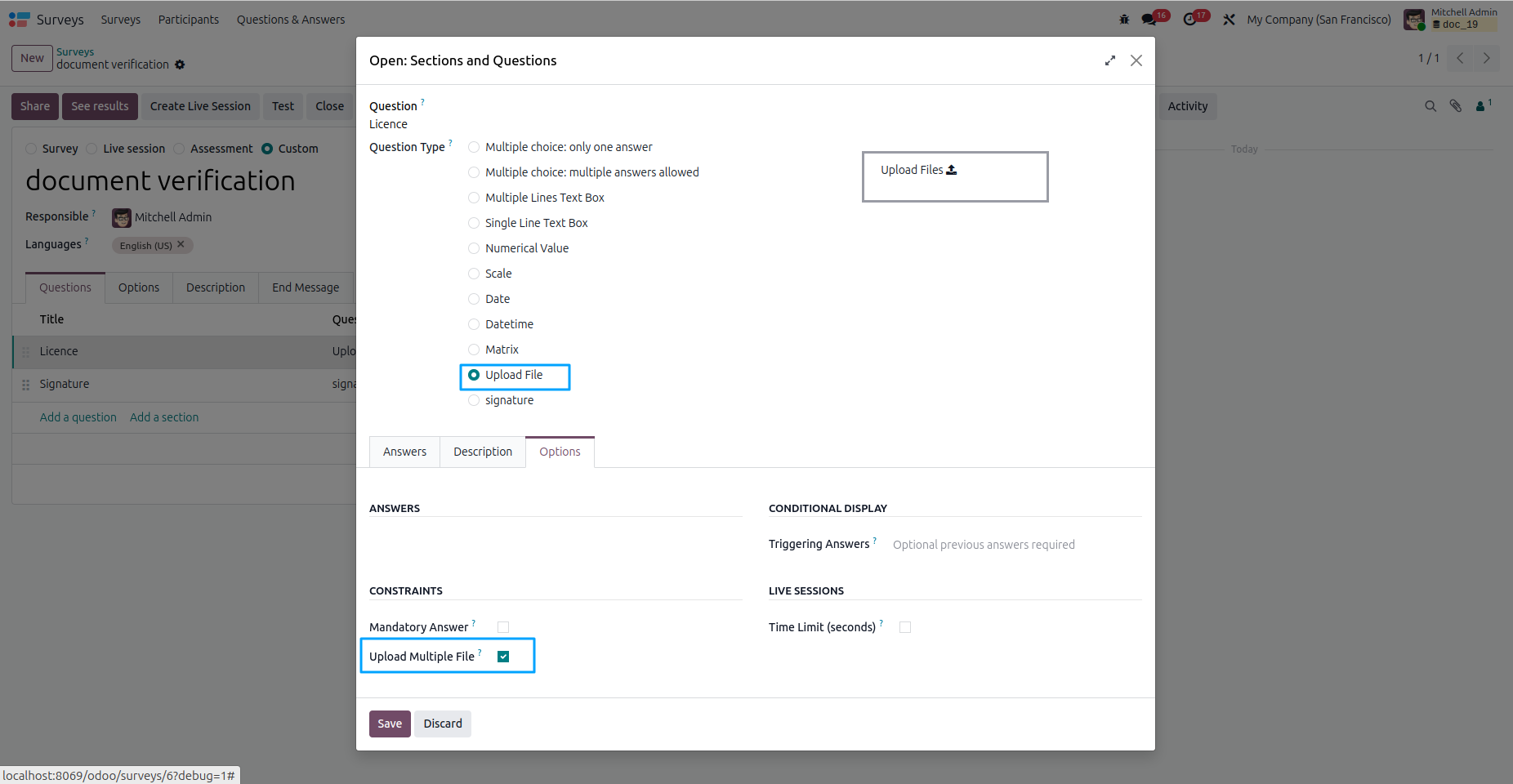Click the New button
The width and height of the screenshot is (1513, 784).
tap(32, 58)
